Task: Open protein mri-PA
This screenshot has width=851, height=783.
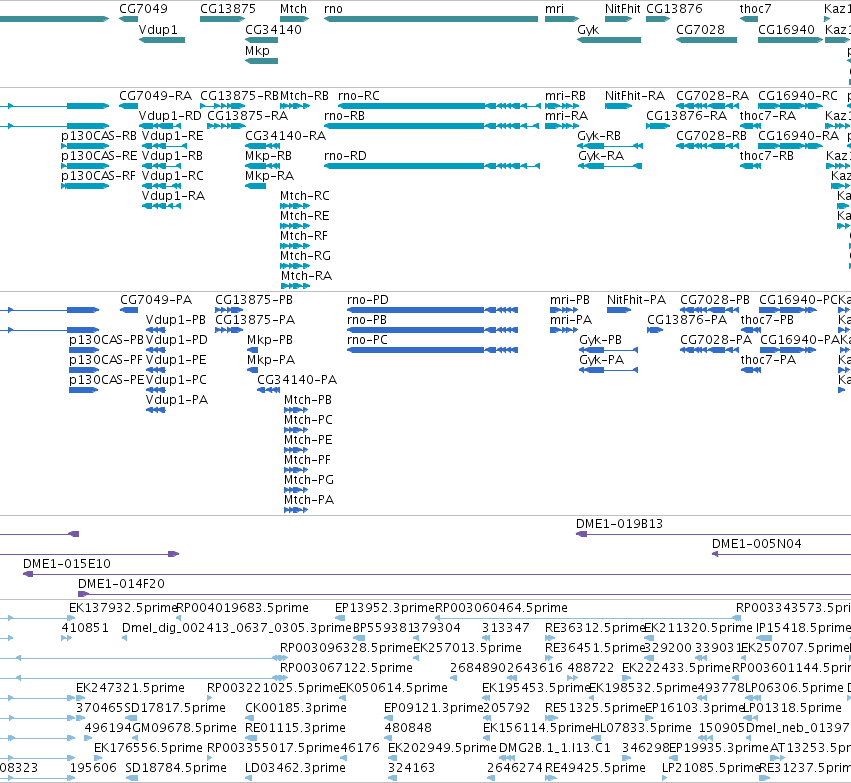Action: pyautogui.click(x=570, y=320)
